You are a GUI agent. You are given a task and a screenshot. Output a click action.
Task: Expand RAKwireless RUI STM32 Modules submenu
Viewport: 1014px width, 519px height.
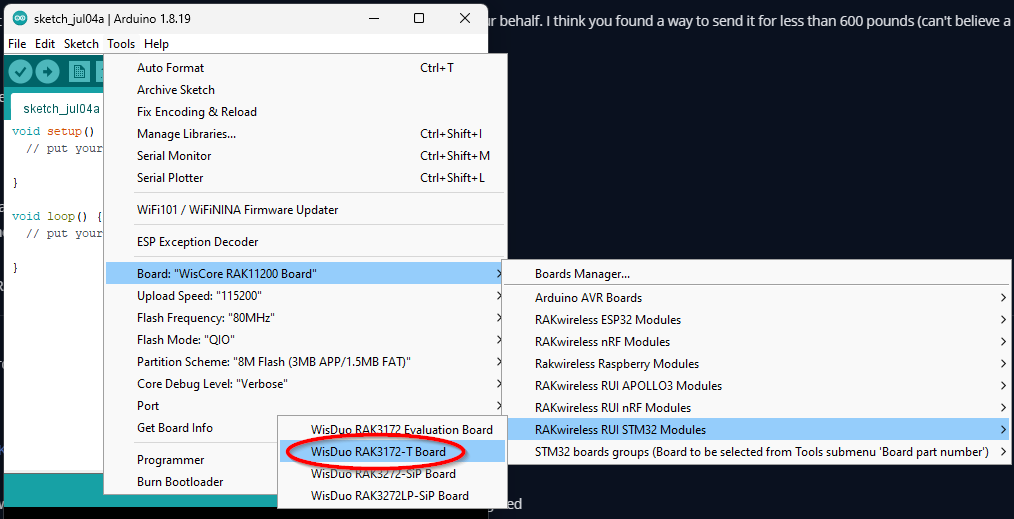pos(620,430)
